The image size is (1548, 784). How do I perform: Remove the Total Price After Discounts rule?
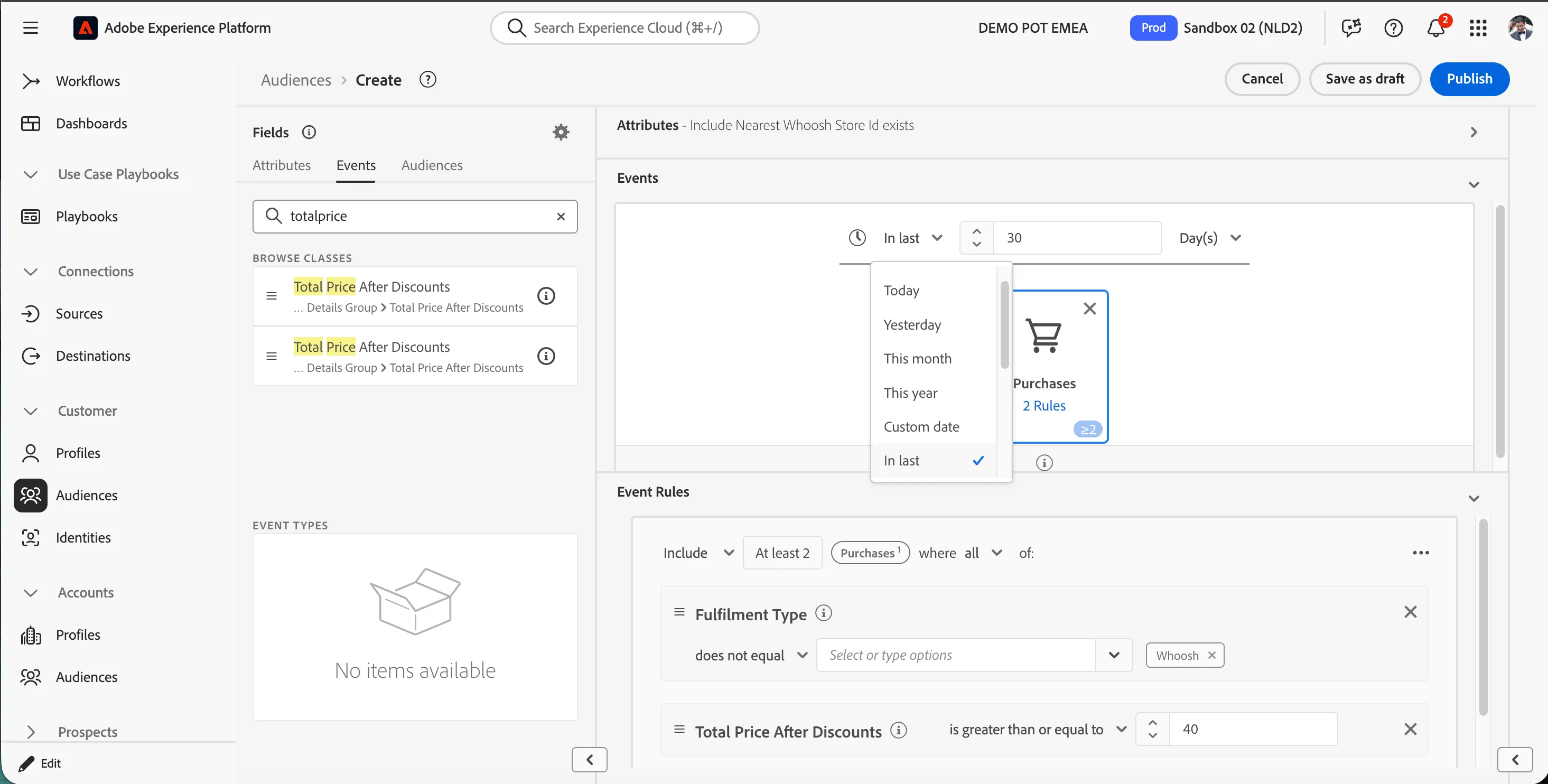pos(1411,729)
